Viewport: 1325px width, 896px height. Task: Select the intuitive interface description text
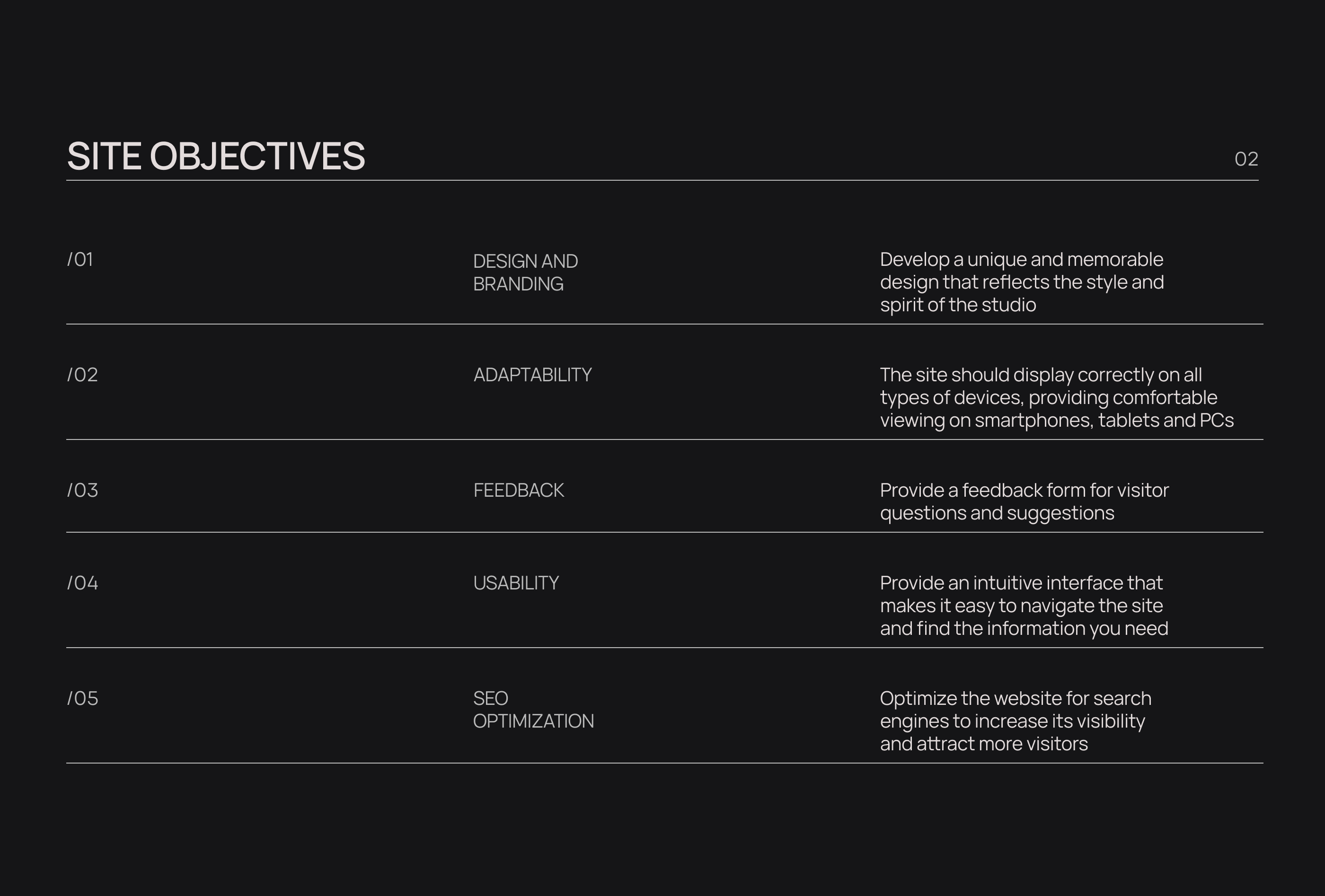(1024, 606)
